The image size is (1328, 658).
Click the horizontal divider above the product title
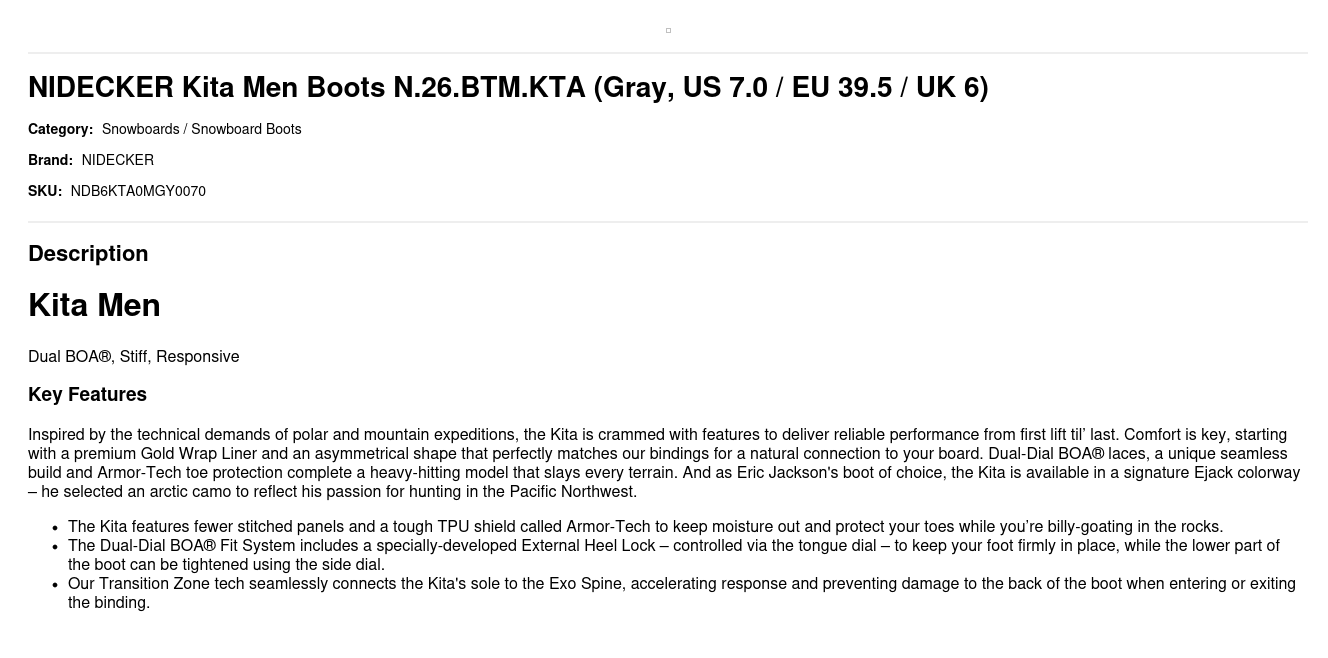[x=668, y=53]
